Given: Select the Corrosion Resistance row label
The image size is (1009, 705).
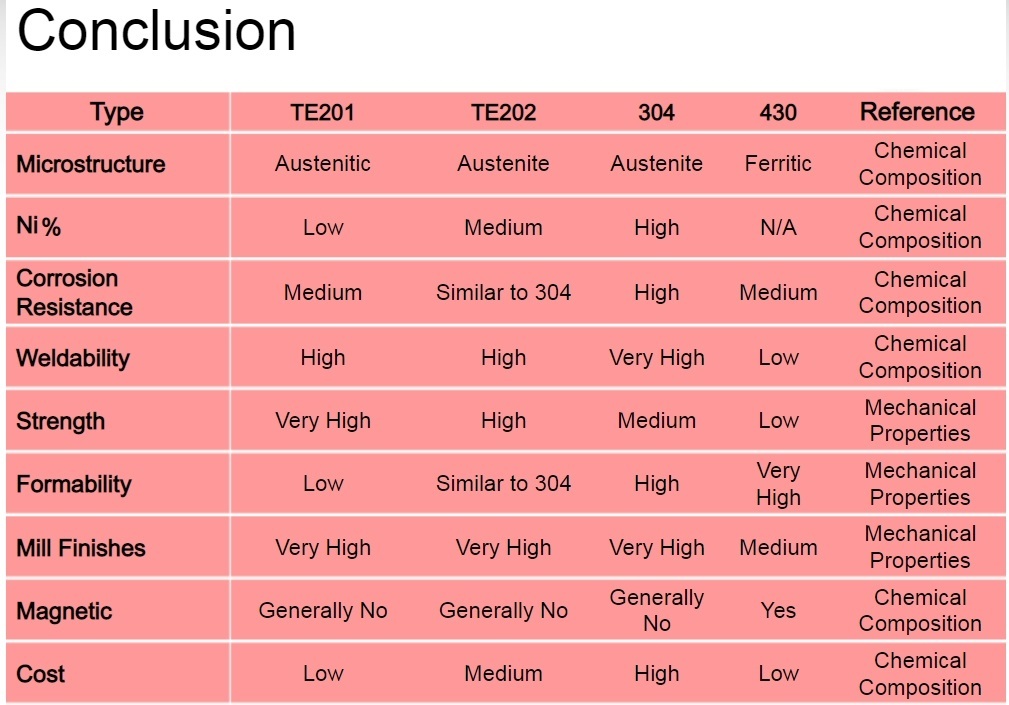Looking at the screenshot, I should tap(75, 293).
